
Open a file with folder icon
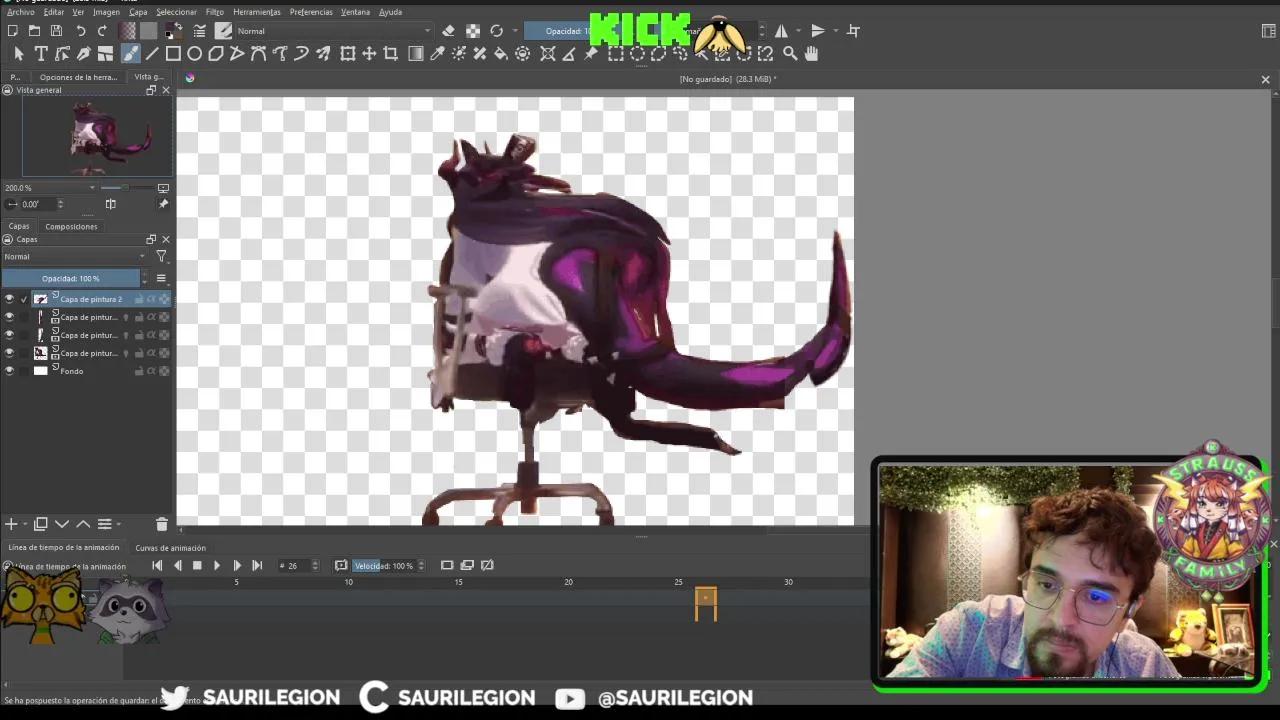tap(34, 31)
